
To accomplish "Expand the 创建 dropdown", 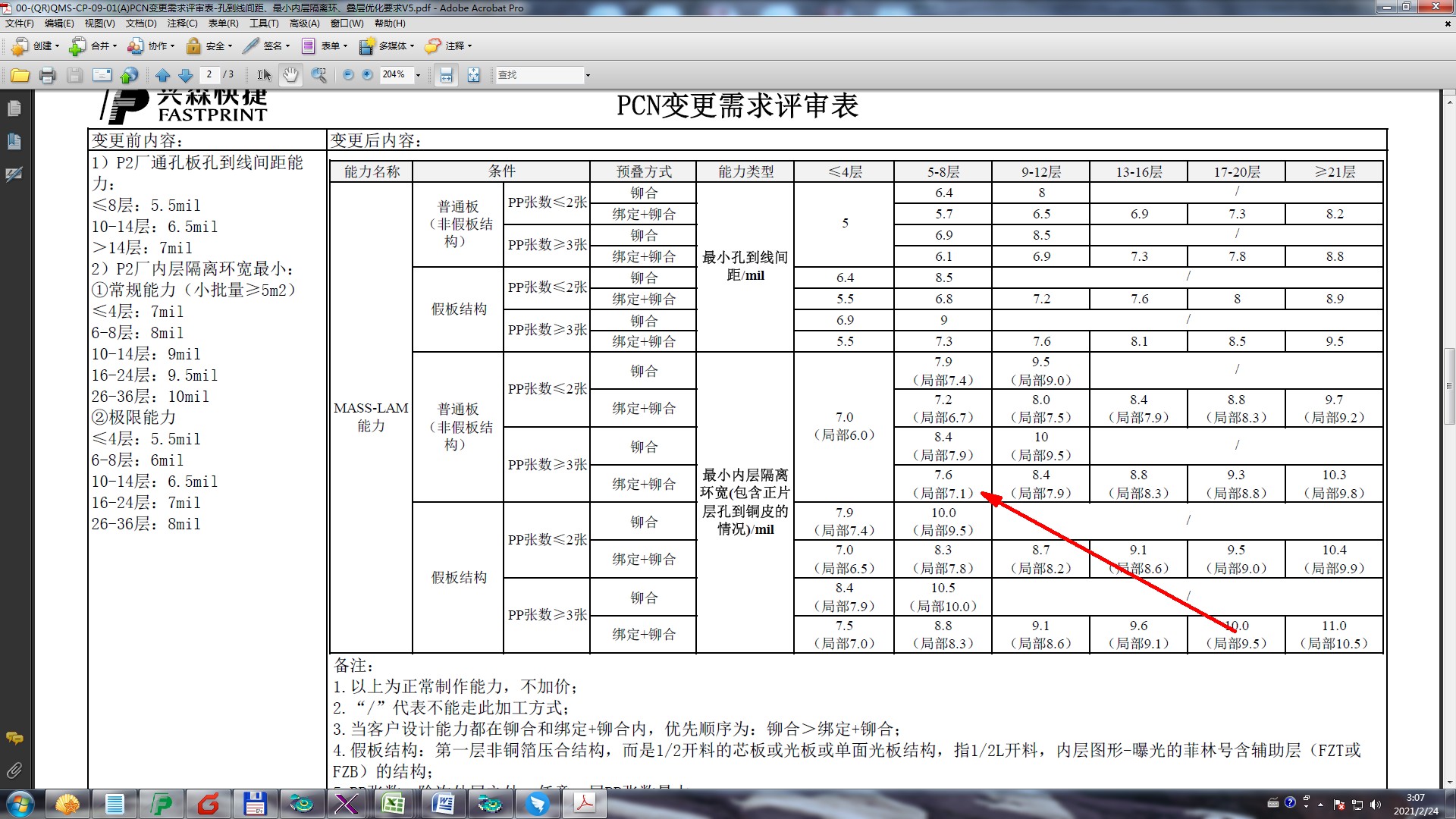I will 57,46.
